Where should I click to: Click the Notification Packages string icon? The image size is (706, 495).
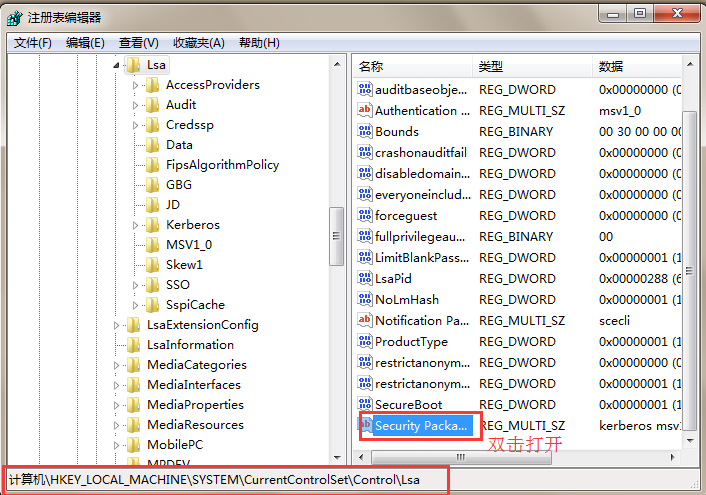(x=365, y=320)
